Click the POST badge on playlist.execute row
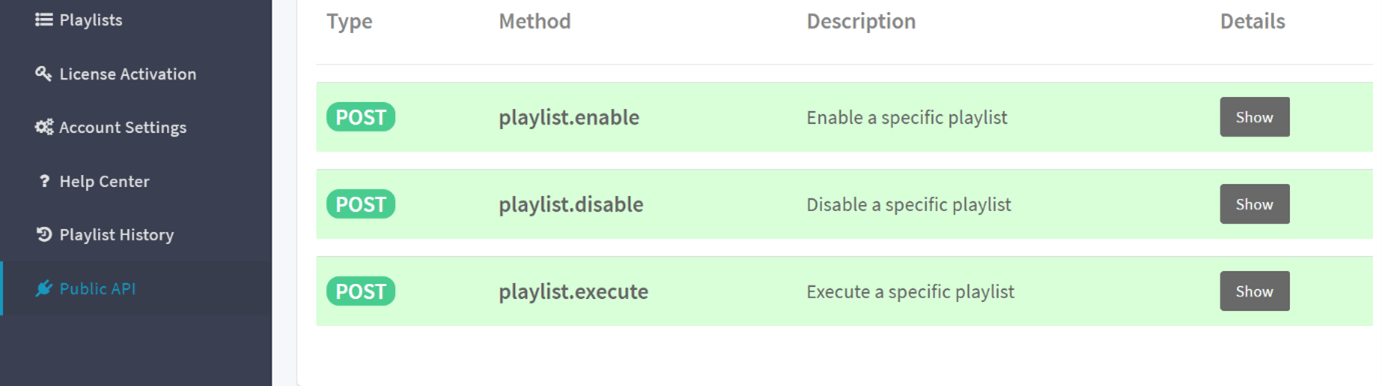The image size is (1382, 386). pyautogui.click(x=361, y=291)
